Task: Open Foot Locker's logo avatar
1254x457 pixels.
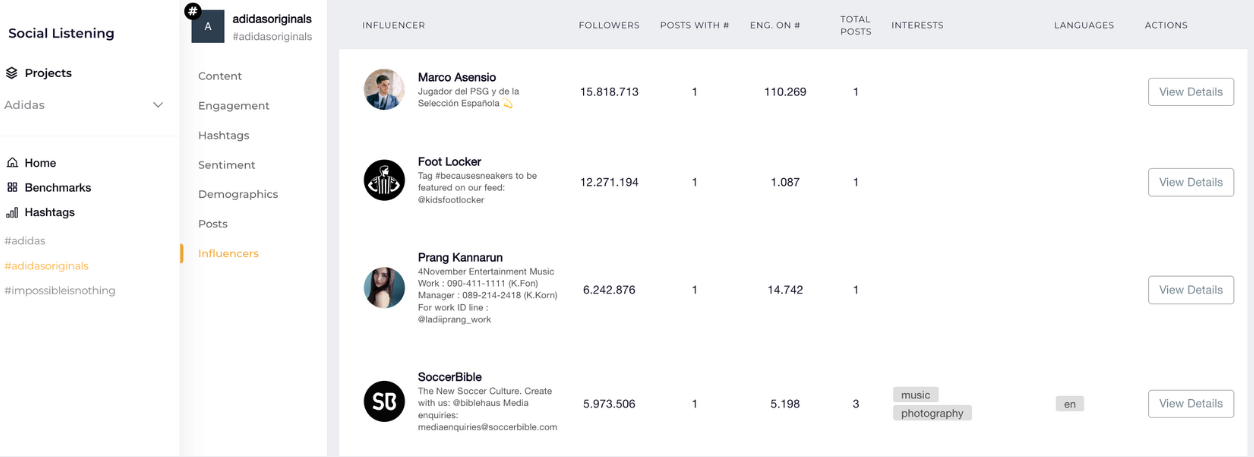Action: click(384, 181)
